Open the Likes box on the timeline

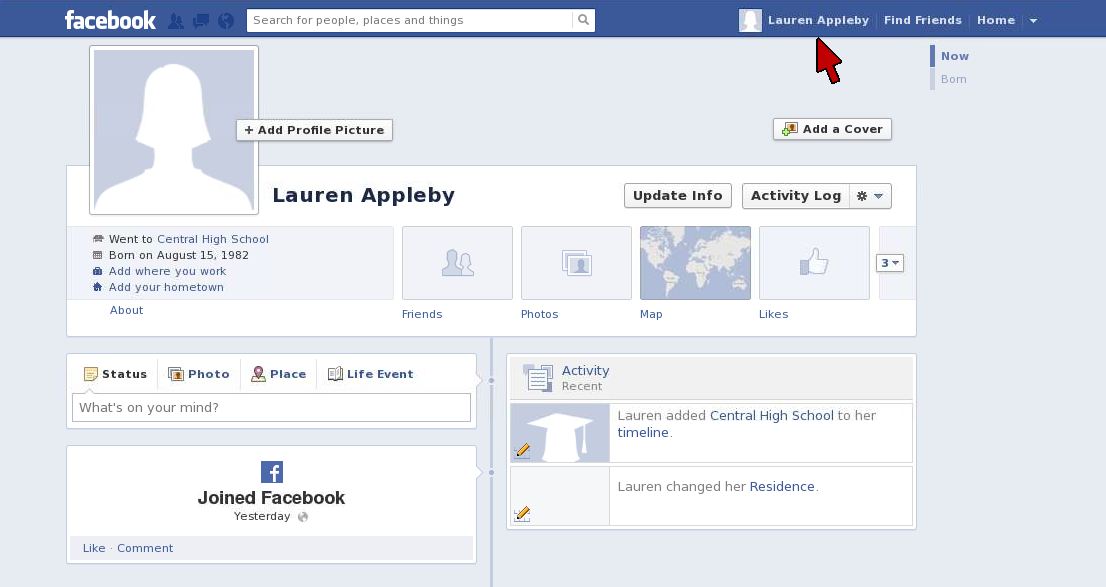point(814,263)
